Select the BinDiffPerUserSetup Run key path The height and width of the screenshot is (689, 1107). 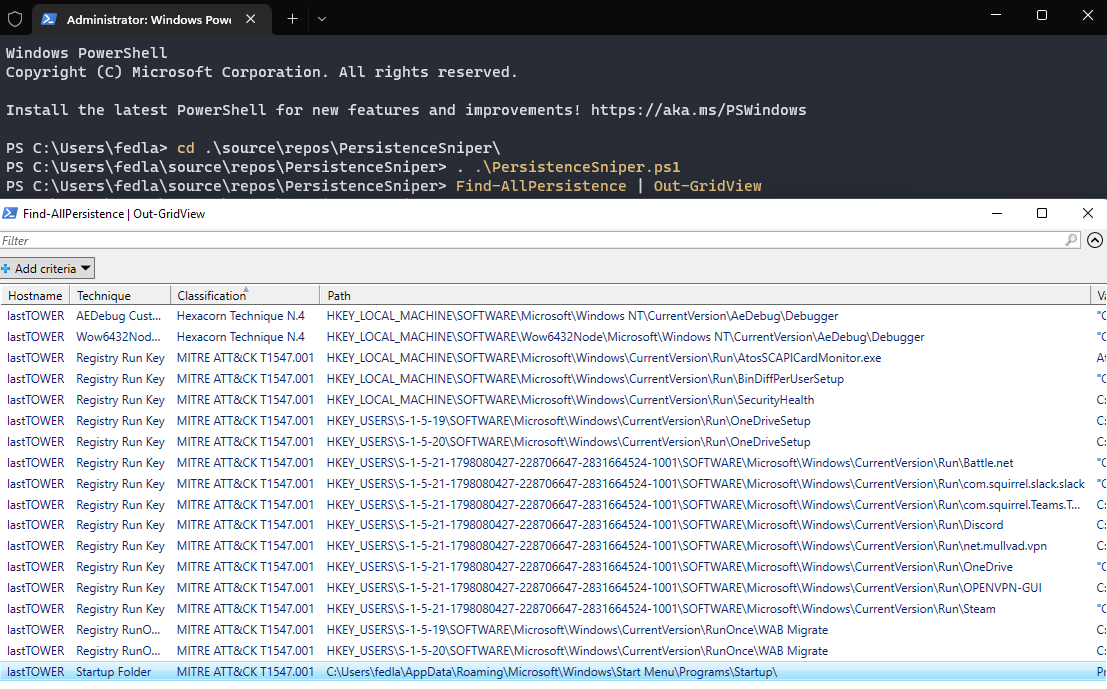pos(585,379)
